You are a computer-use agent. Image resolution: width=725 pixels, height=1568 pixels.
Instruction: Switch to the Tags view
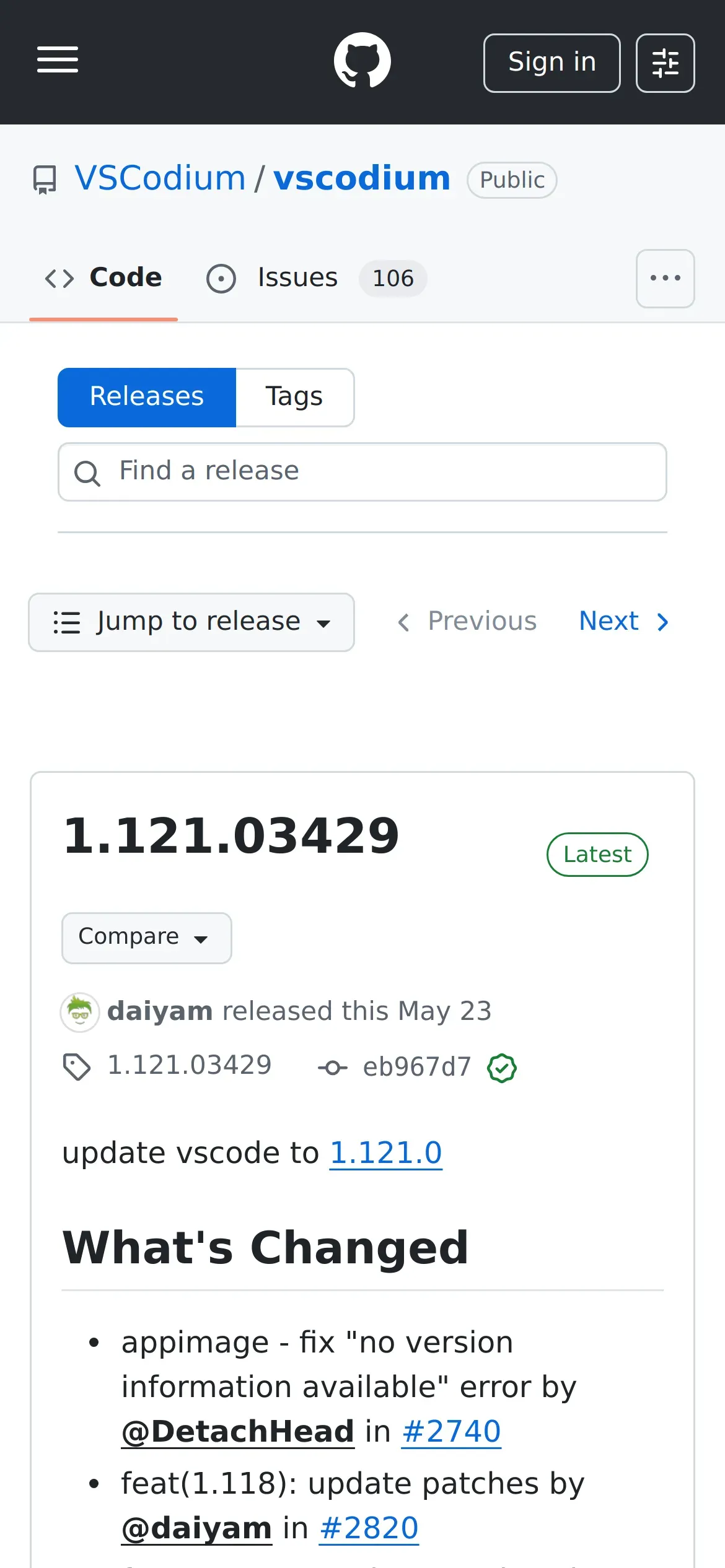click(294, 398)
